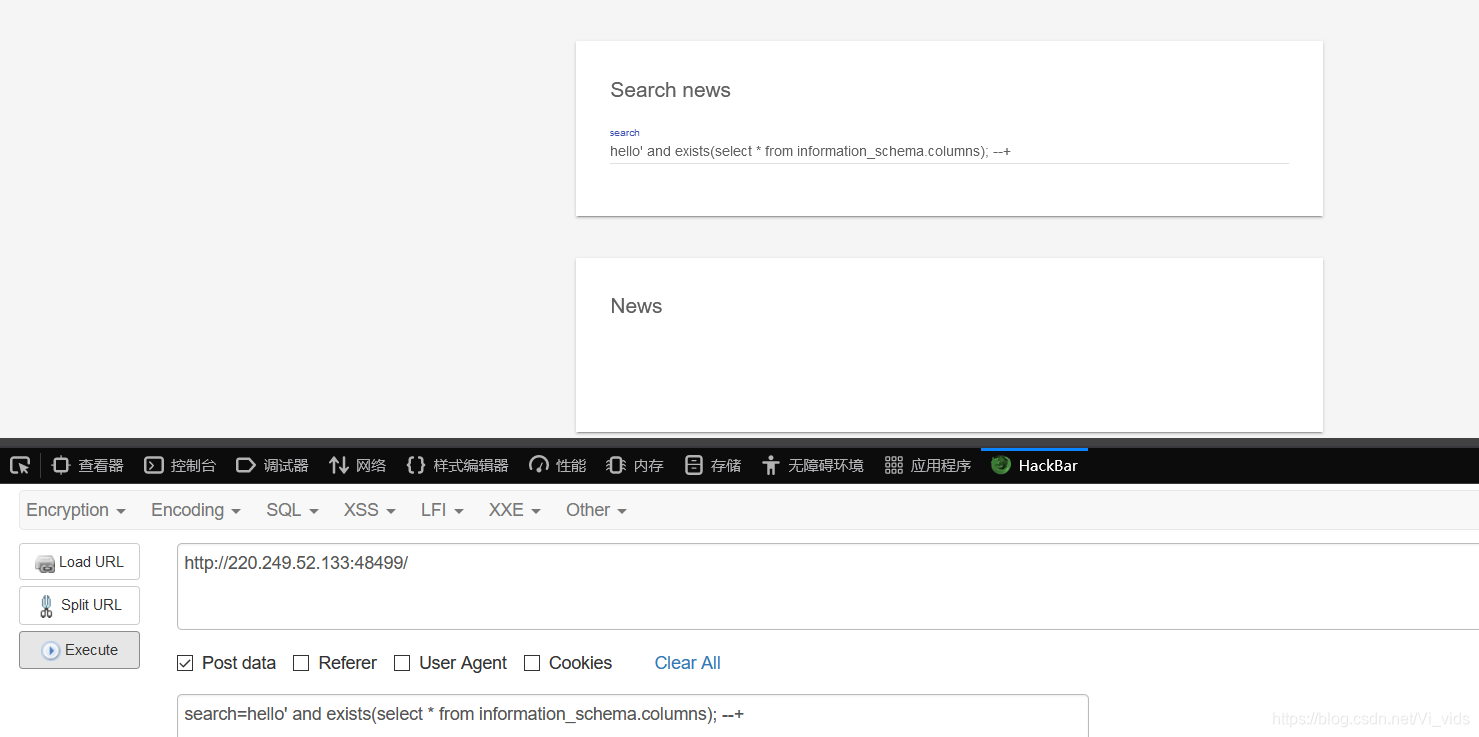Expand the XXE dropdown menu
This screenshot has height=737, width=1479.
click(x=514, y=510)
